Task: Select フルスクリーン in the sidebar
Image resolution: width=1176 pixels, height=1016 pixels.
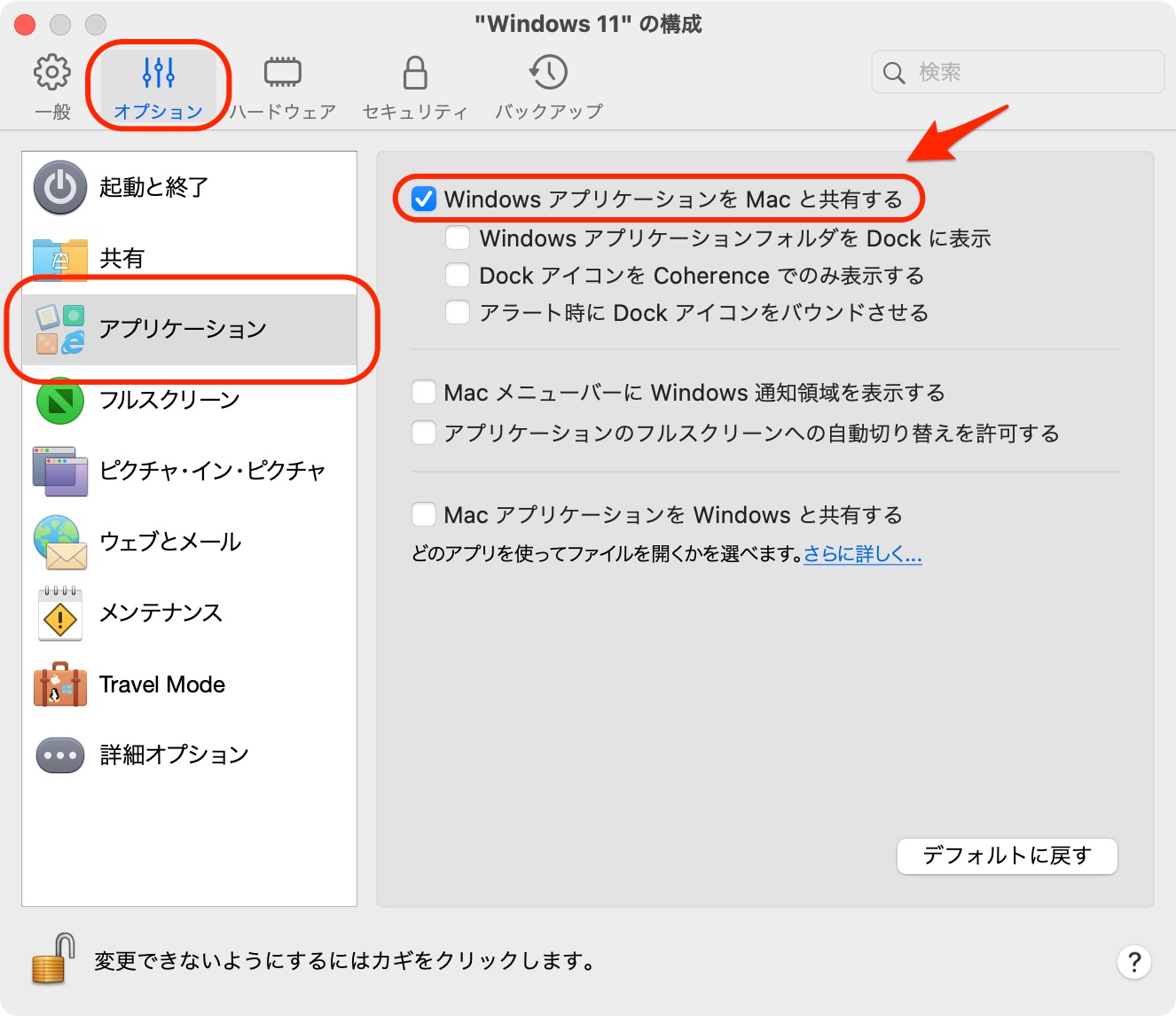Action: 190,400
